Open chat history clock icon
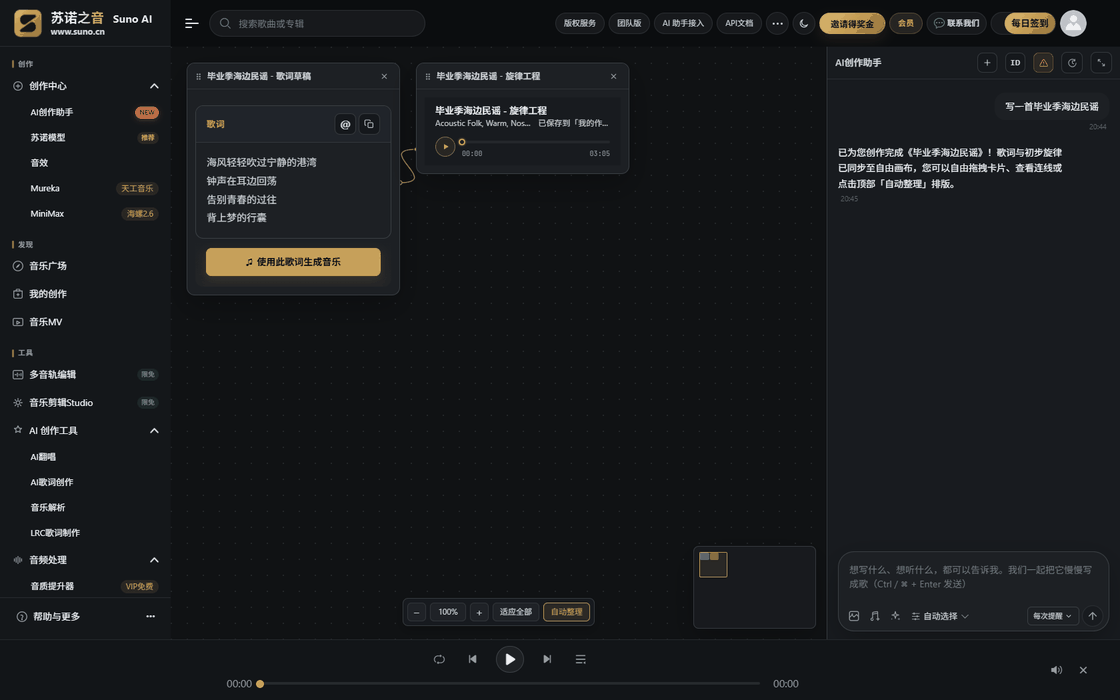 (1072, 63)
